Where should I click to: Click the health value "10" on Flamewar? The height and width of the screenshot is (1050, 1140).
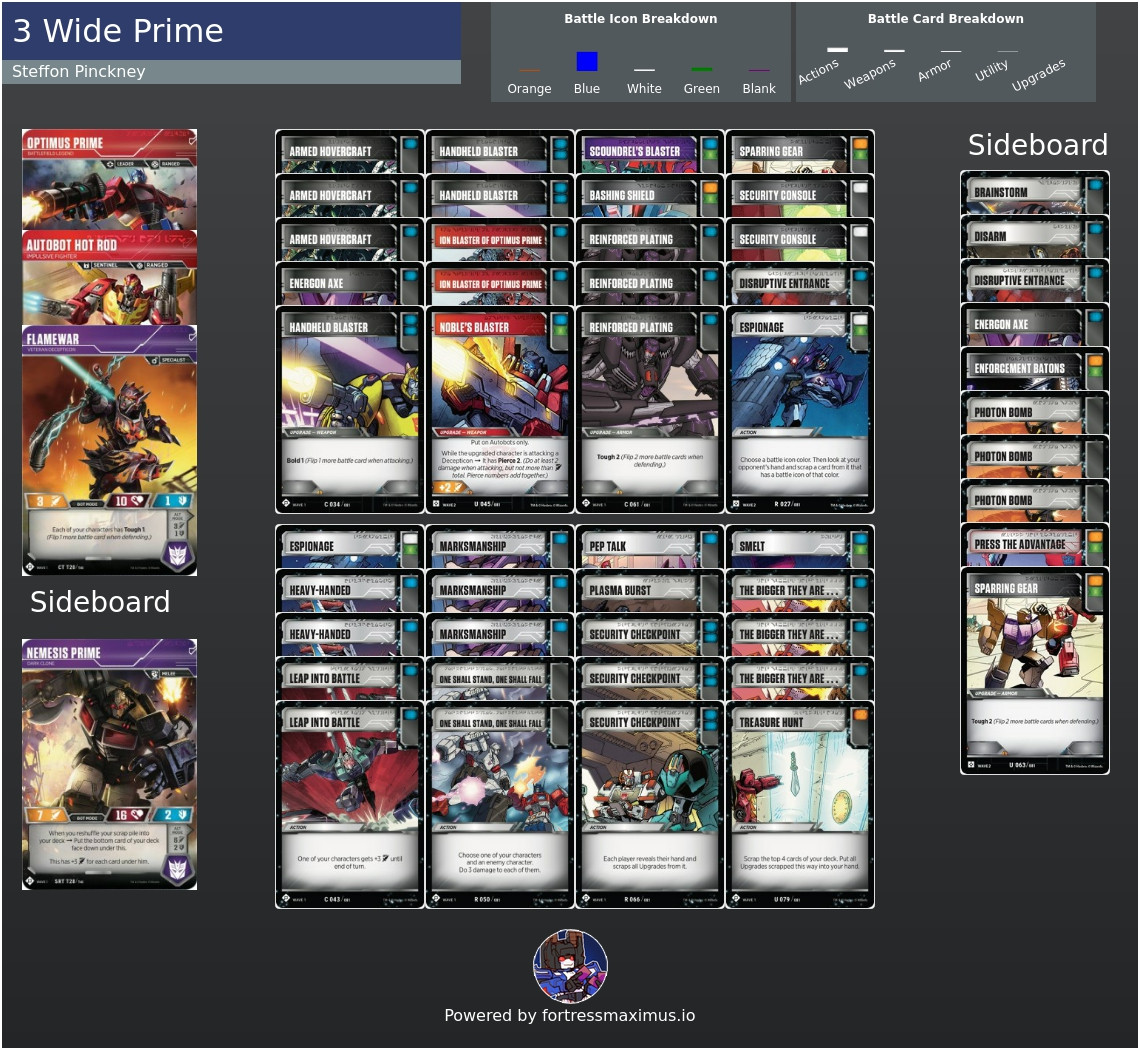pyautogui.click(x=121, y=501)
